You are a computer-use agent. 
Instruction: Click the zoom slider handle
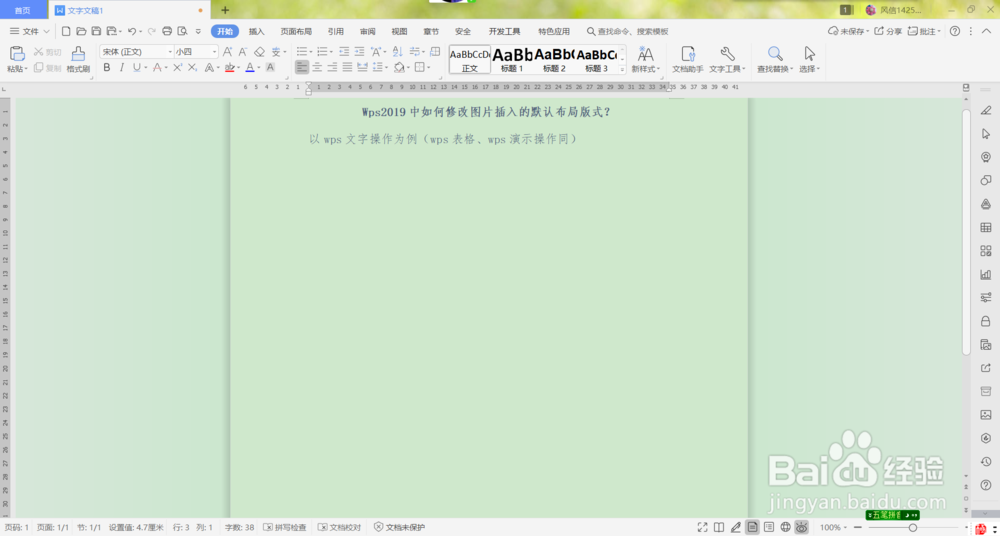[x=913, y=528]
